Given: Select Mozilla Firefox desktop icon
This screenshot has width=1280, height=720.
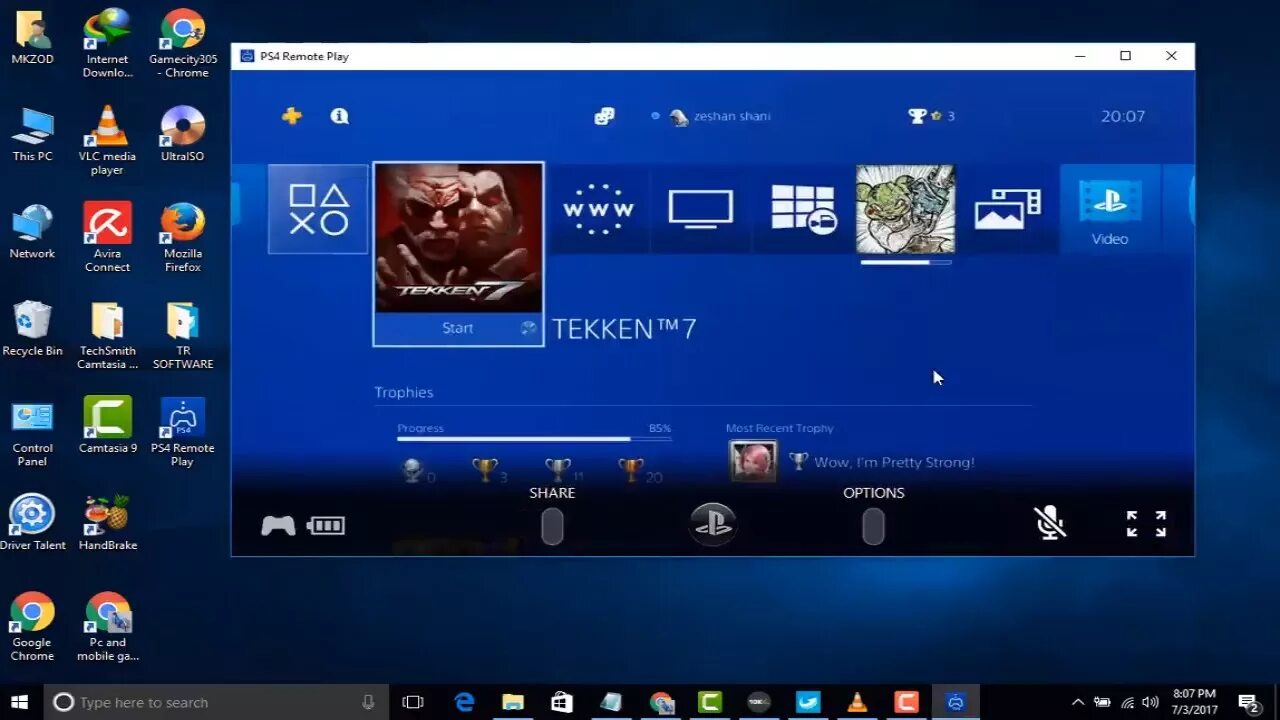Looking at the screenshot, I should coord(182,238).
